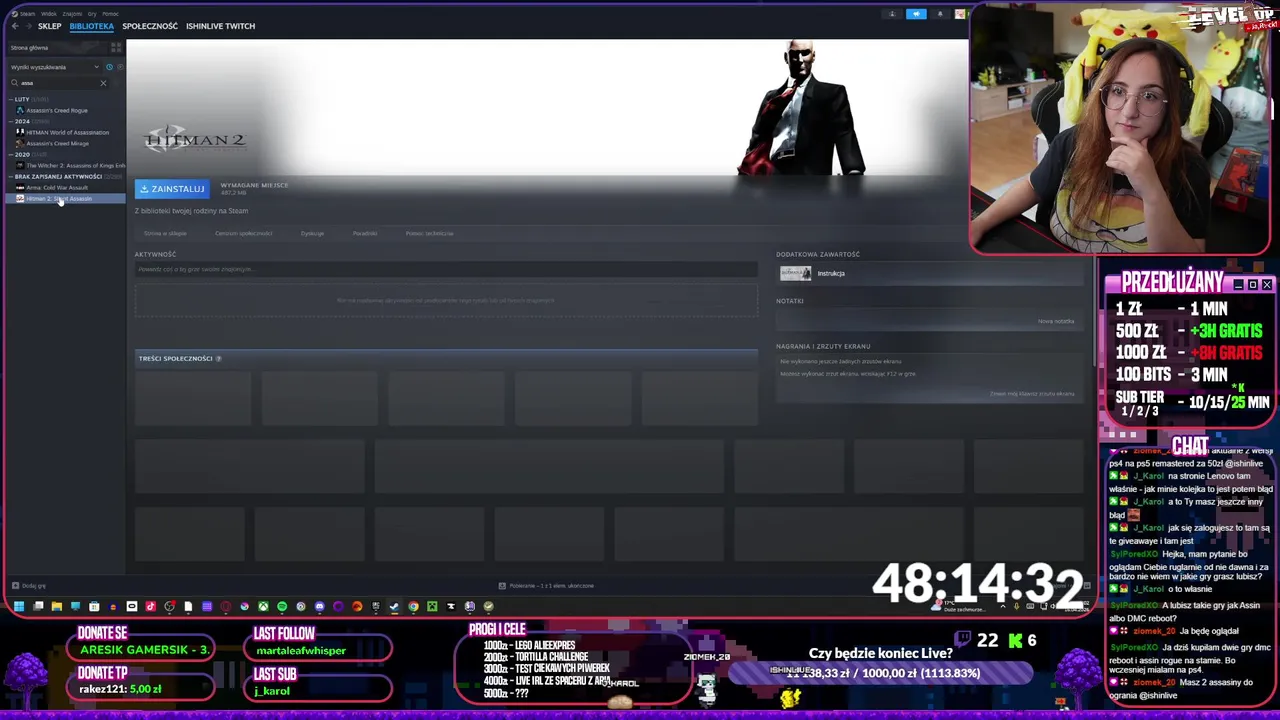Open Spotify from the taskbar
The image size is (1280, 720).
point(282,606)
